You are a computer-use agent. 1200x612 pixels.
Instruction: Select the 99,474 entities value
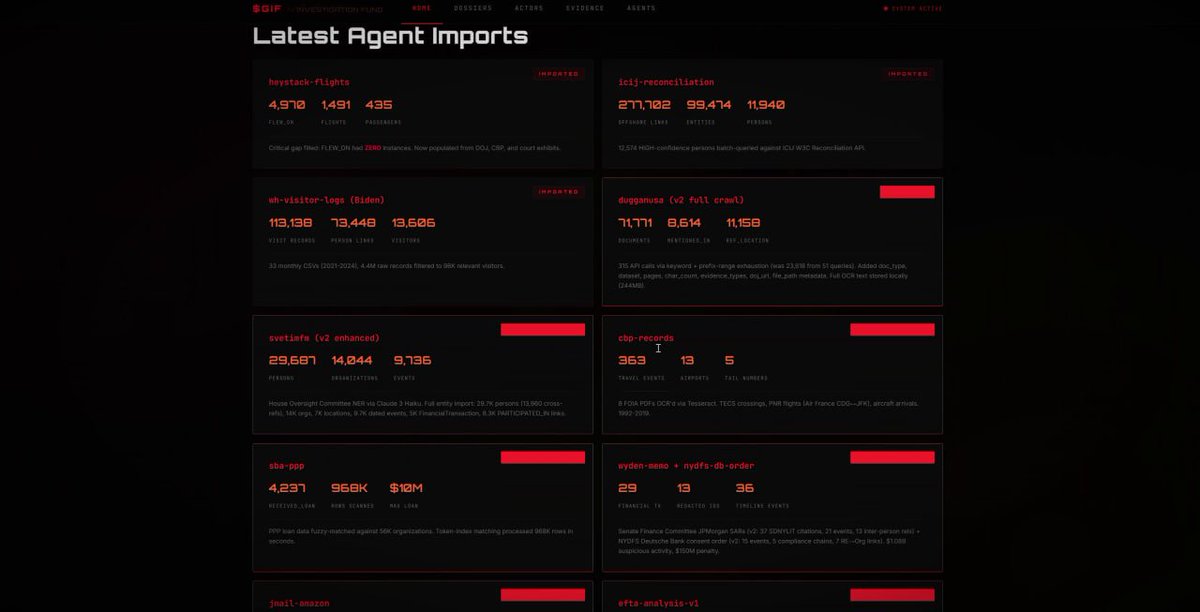[709, 105]
